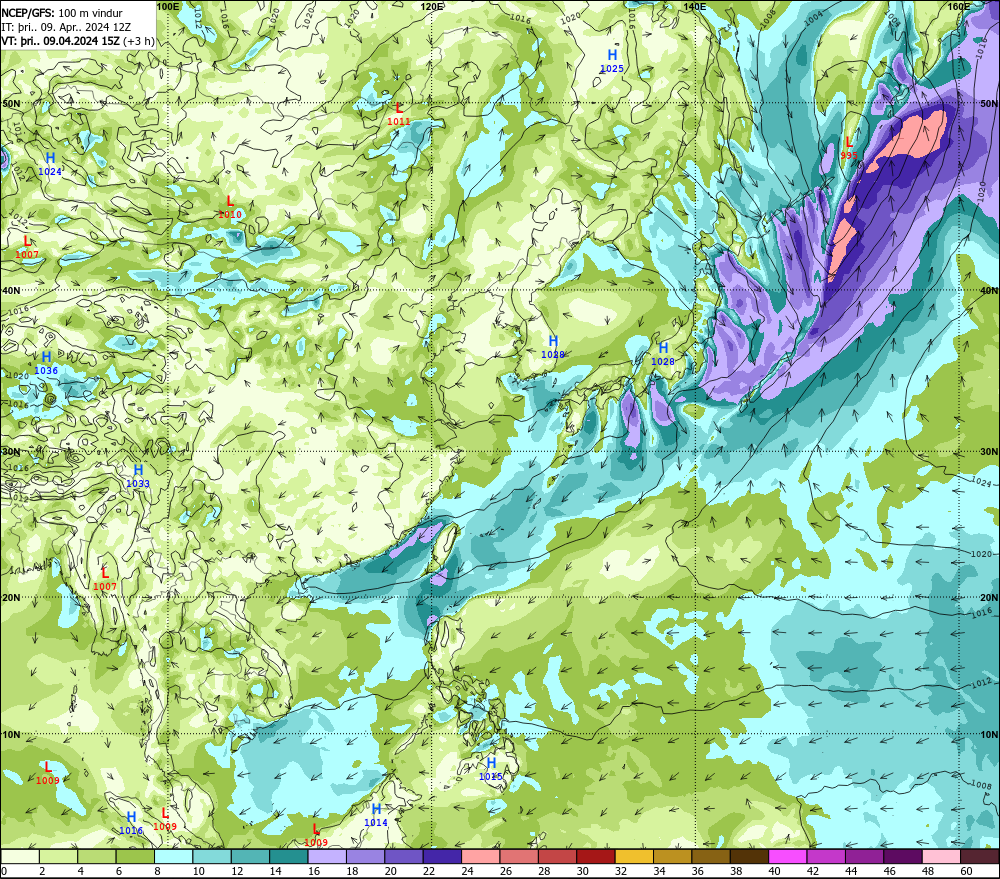1000x879 pixels.
Task: Click the brown legend swatch between 36 and 38
Action: point(711,856)
